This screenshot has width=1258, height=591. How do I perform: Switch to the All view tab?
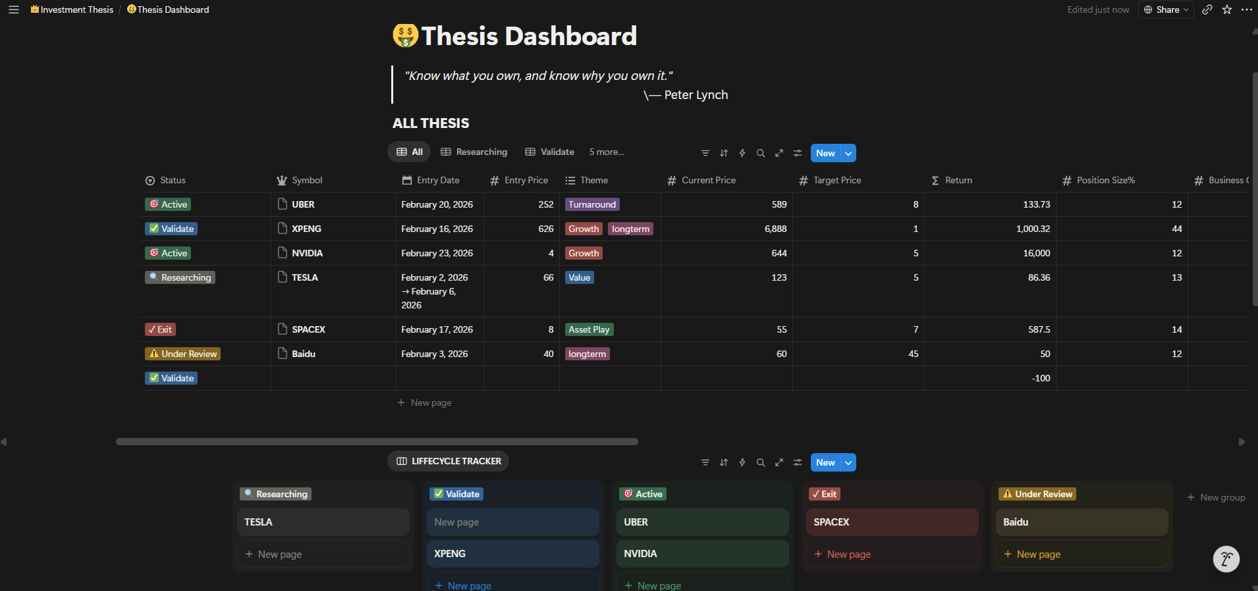point(409,152)
